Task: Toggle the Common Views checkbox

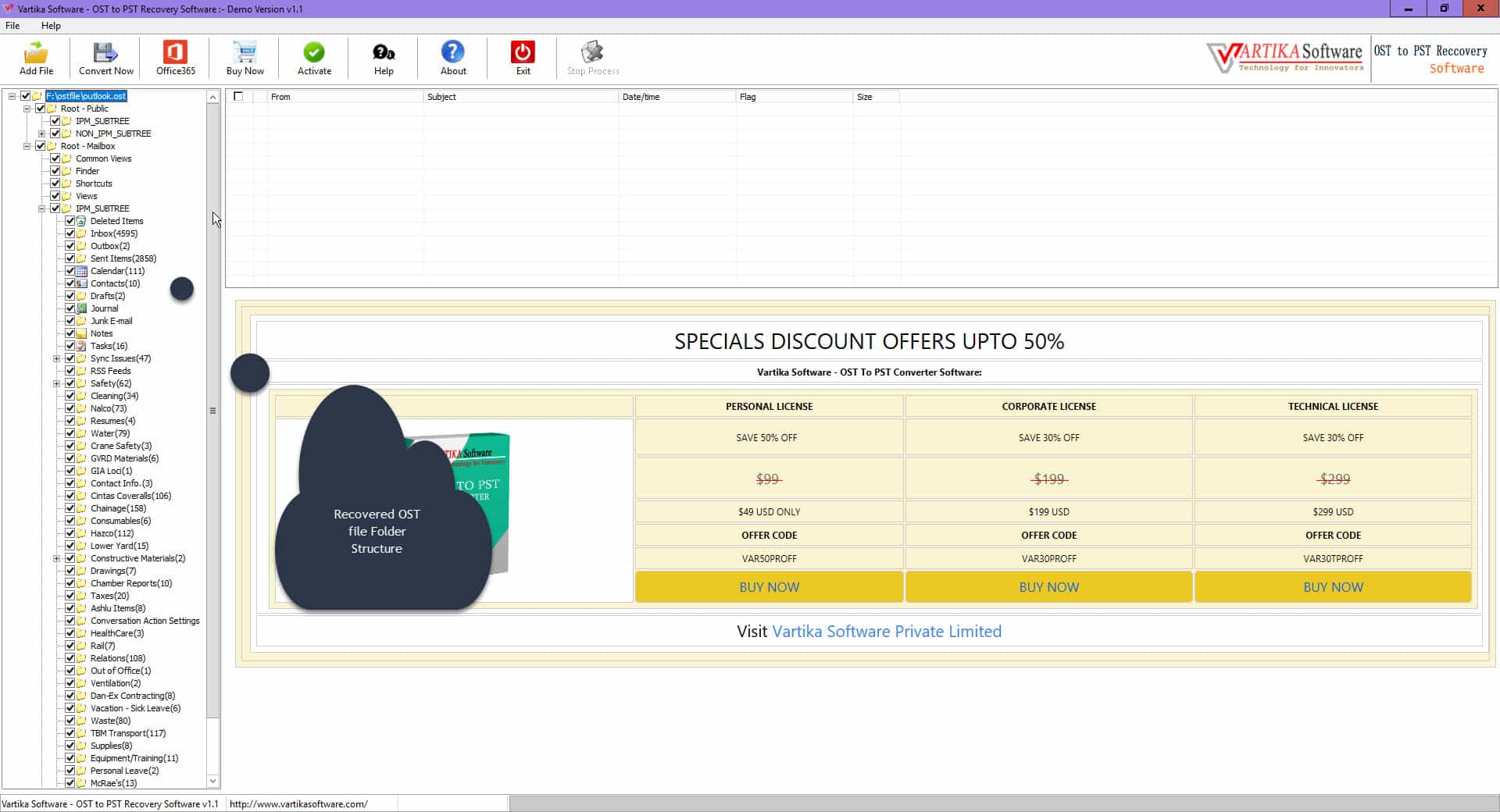Action: tap(55, 158)
